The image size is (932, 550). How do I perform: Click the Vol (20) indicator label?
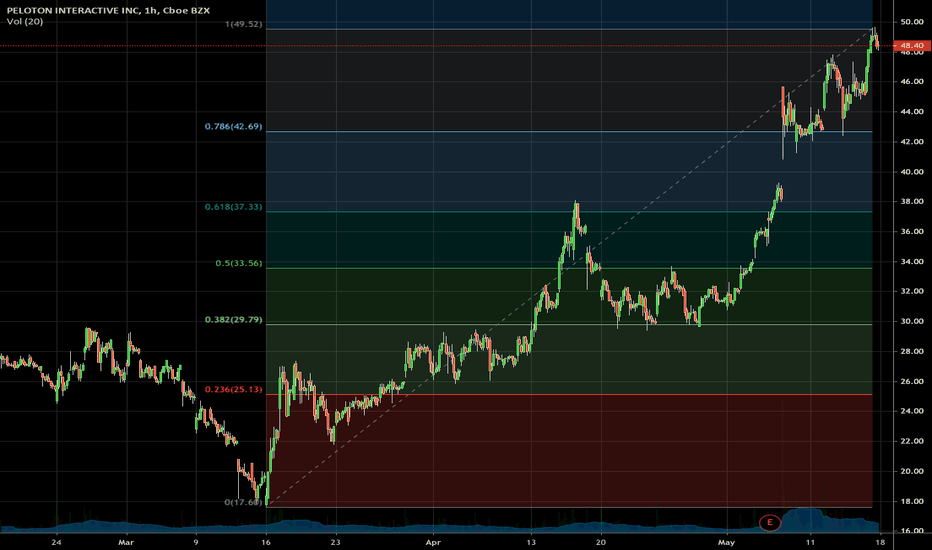click(25, 21)
